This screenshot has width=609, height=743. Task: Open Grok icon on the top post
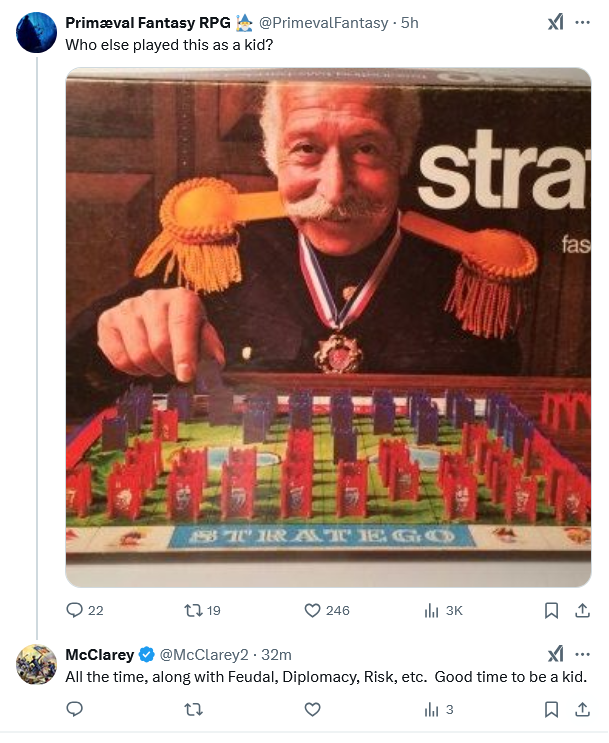pyautogui.click(x=555, y=23)
